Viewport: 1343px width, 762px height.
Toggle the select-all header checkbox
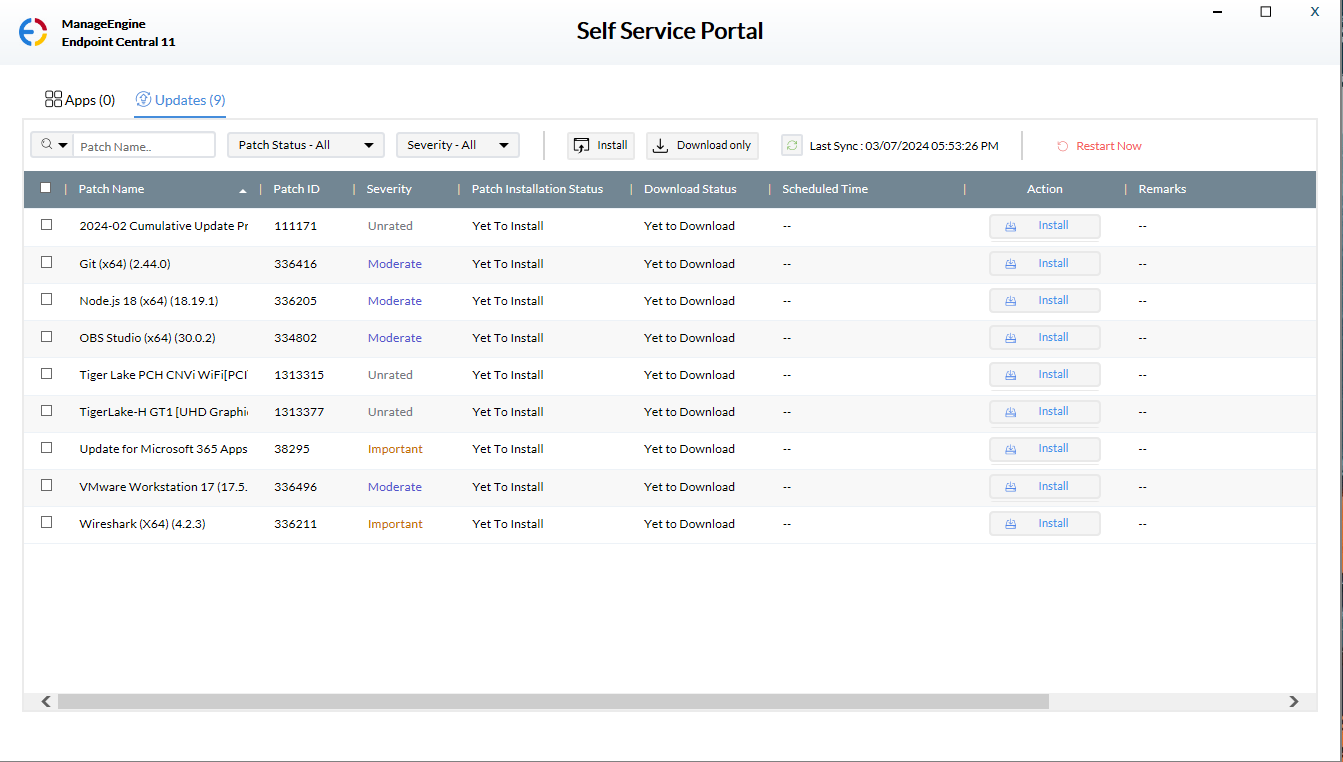(x=46, y=188)
